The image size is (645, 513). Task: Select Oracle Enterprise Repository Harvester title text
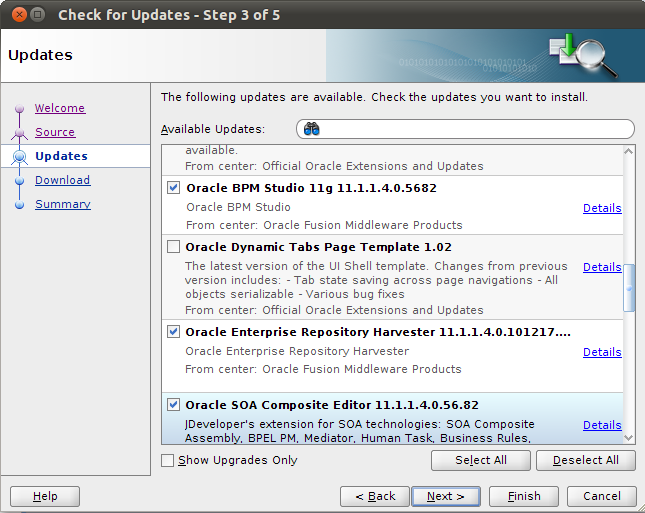click(x=378, y=332)
